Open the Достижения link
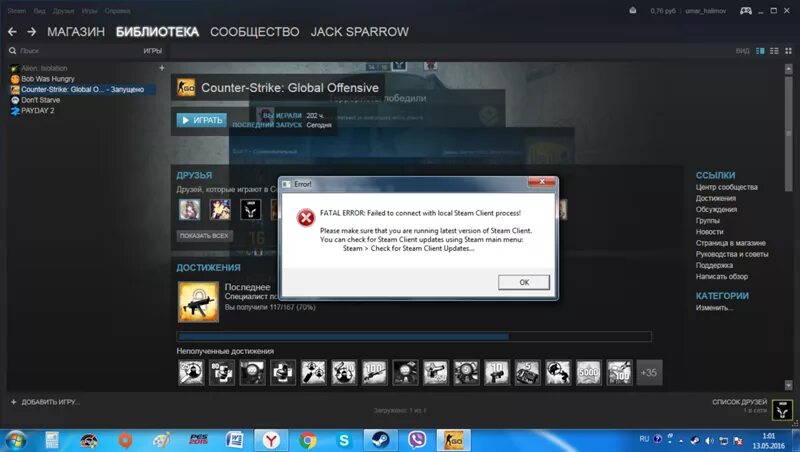Image resolution: width=800 pixels, height=452 pixels. [x=716, y=198]
